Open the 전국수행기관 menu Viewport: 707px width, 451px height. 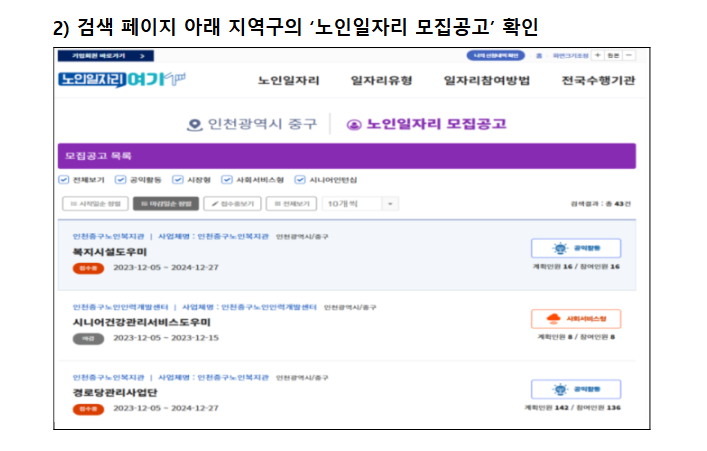point(598,80)
